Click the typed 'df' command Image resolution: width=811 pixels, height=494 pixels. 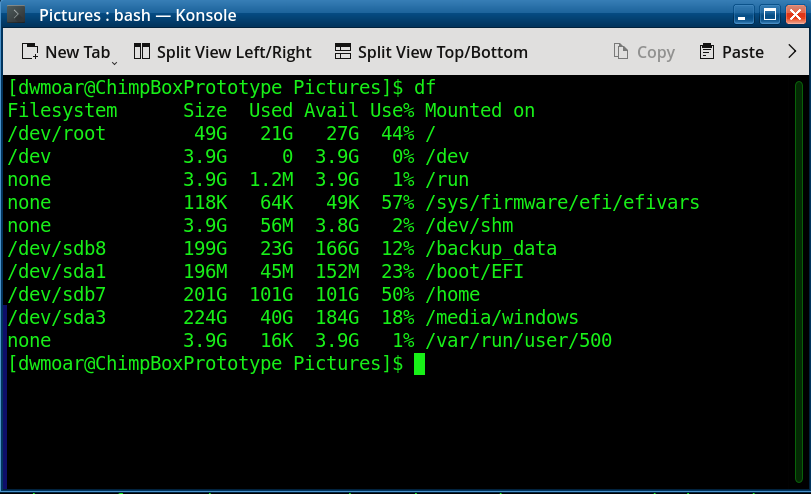425,87
